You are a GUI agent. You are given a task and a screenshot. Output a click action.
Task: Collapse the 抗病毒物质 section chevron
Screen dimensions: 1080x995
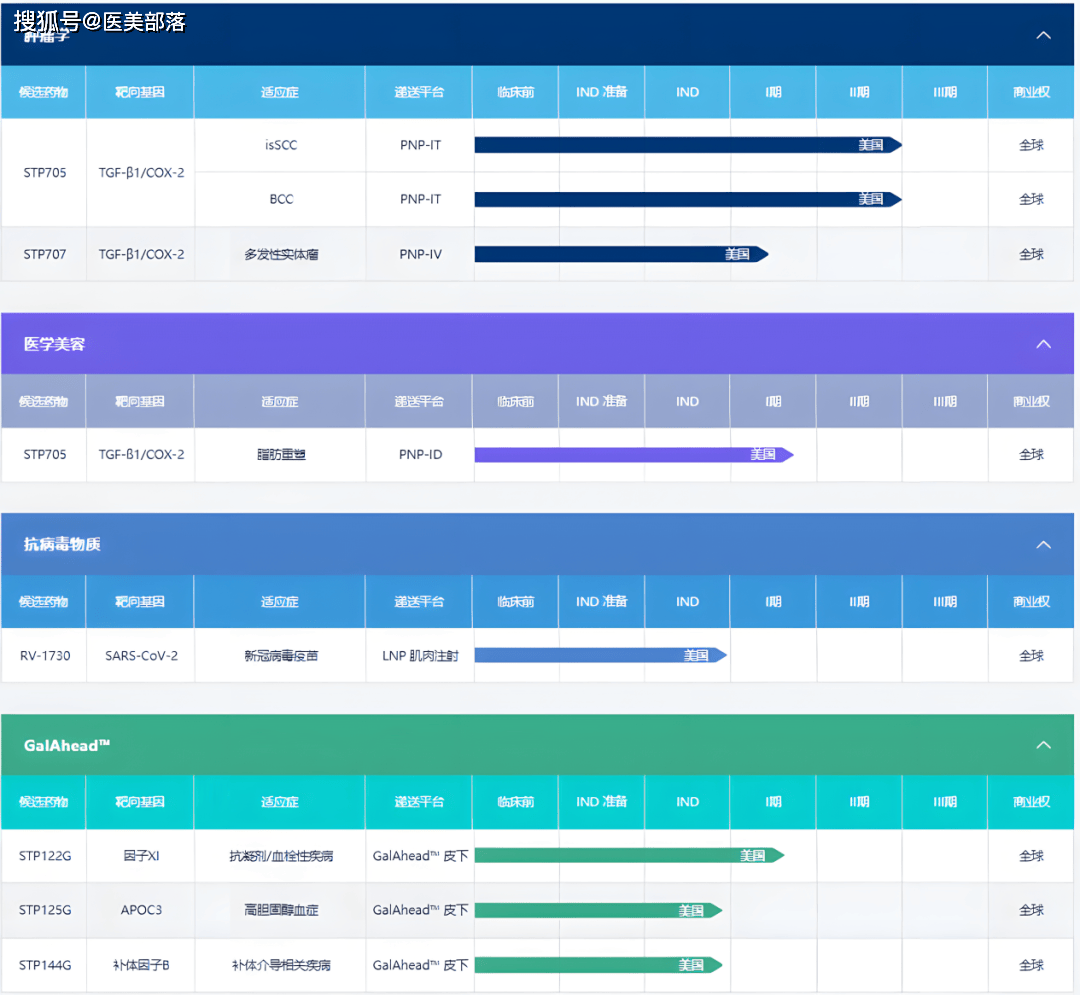(x=1043, y=545)
